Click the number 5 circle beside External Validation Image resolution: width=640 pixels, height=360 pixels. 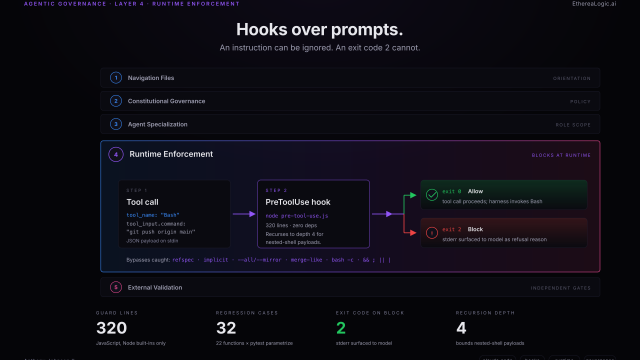(x=116, y=287)
